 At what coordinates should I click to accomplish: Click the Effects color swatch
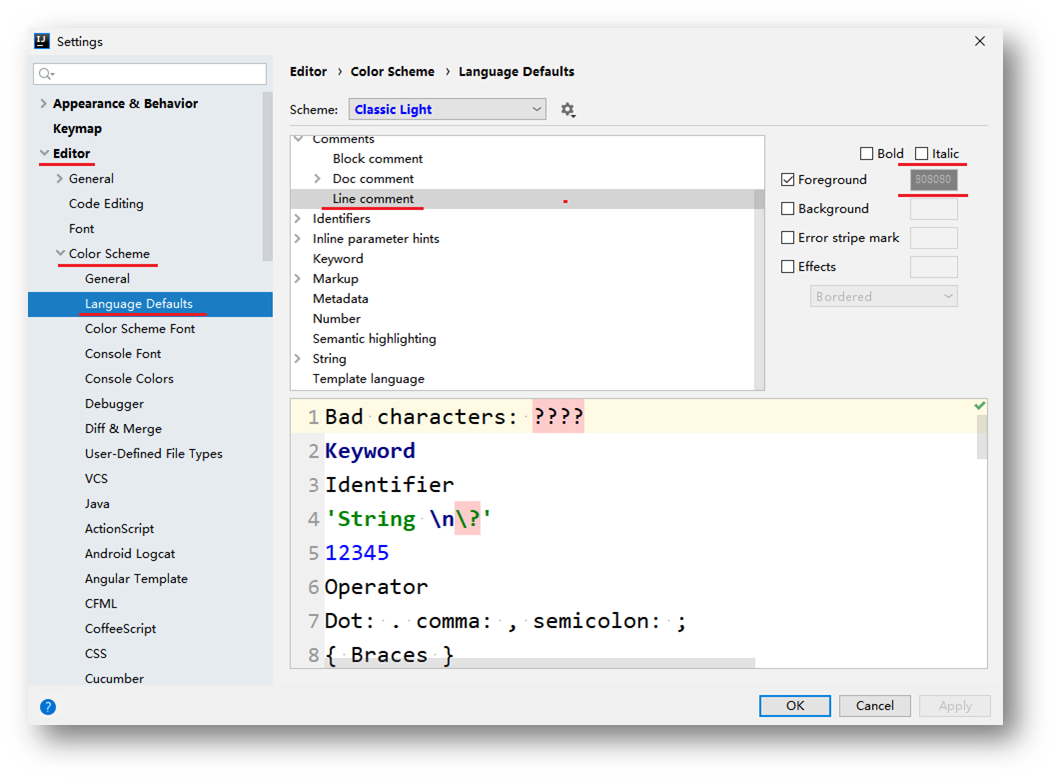934,267
